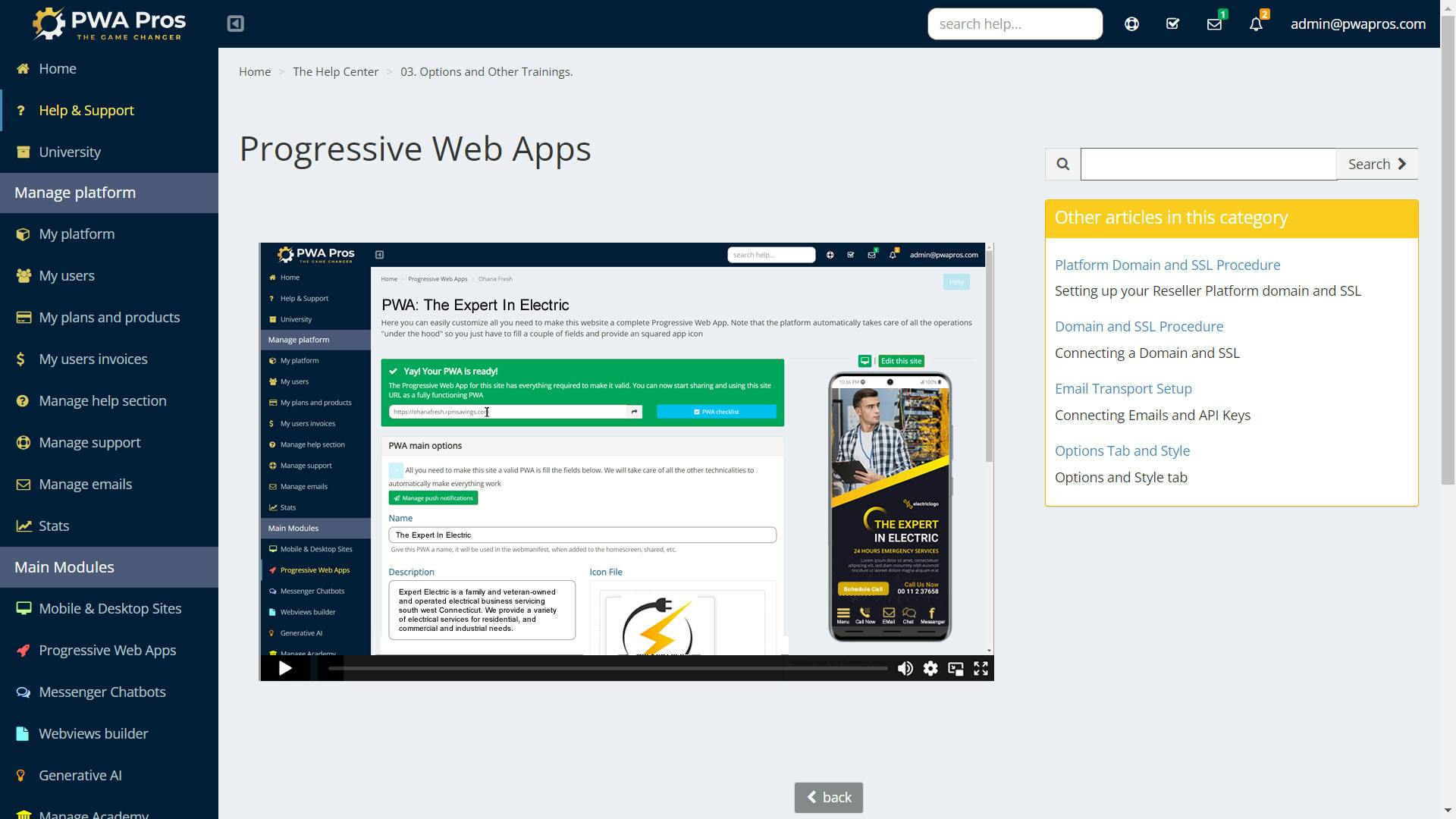Open the admin@pwapros.com account menu
The width and height of the screenshot is (1456, 819).
(x=1357, y=24)
